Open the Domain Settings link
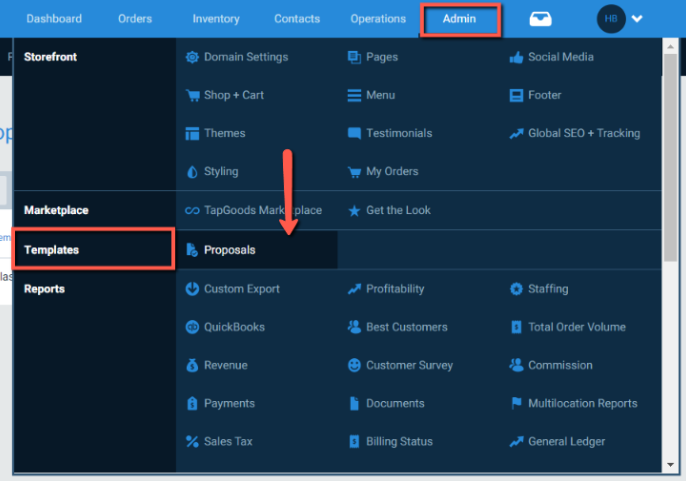 point(246,57)
